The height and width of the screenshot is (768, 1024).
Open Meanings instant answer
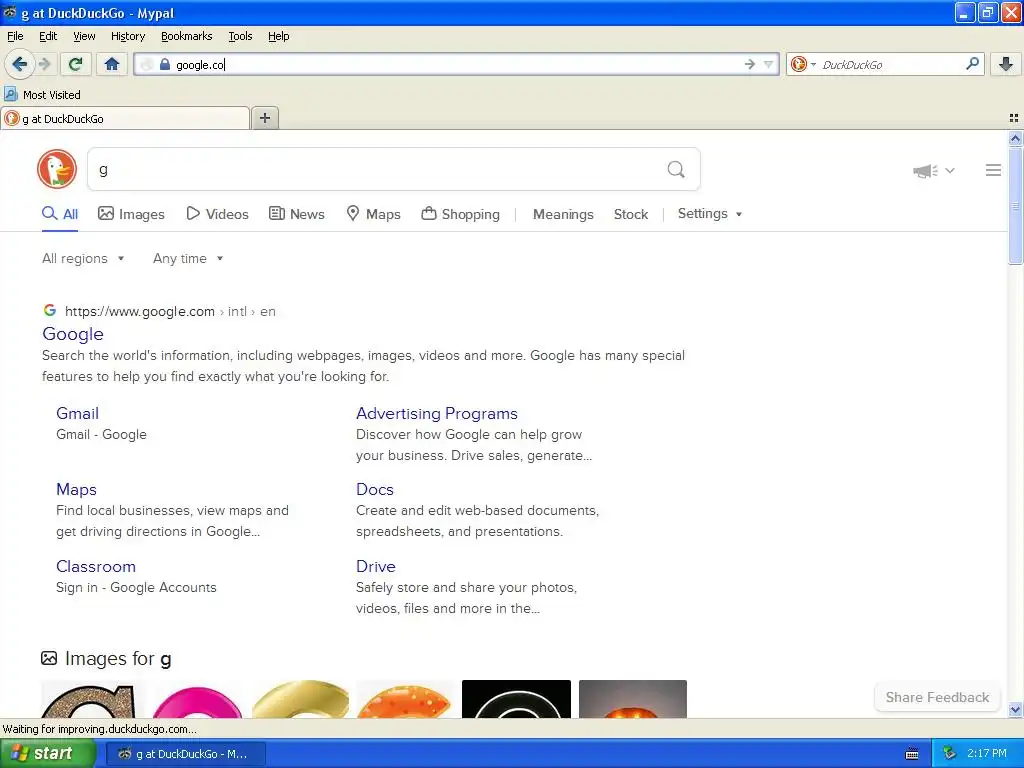(563, 214)
